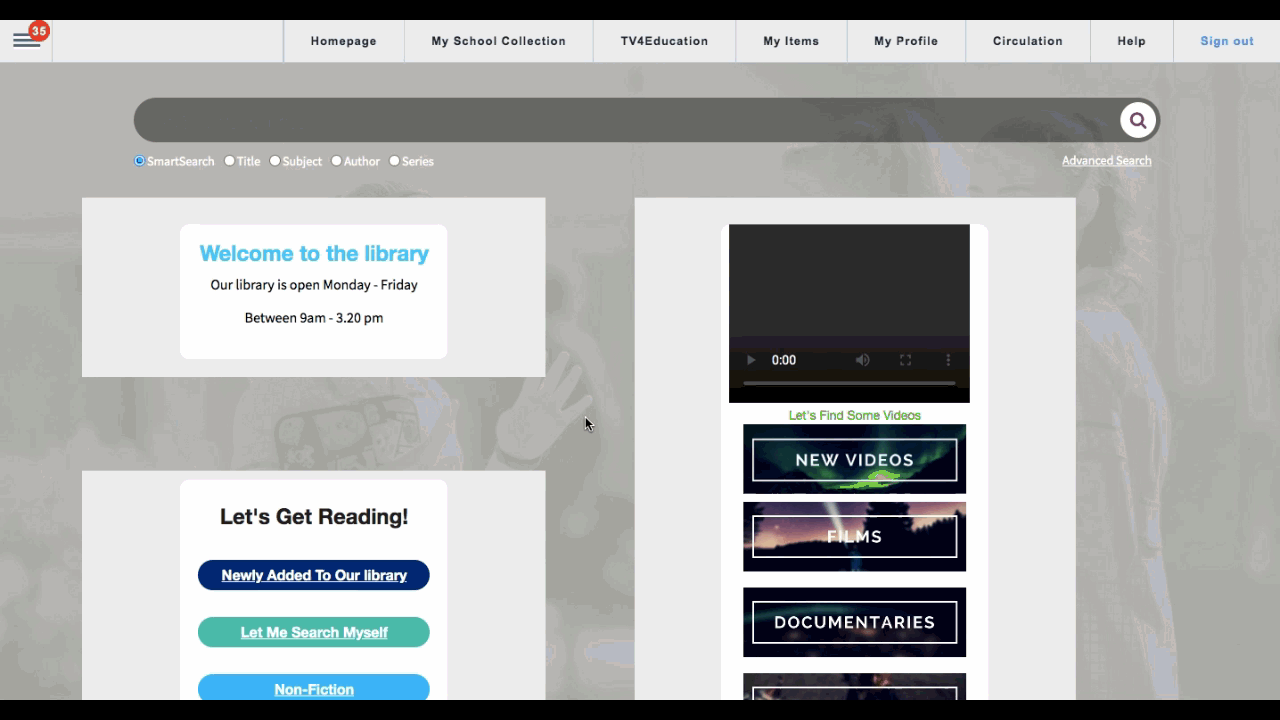Select the Subject search option

tap(275, 161)
